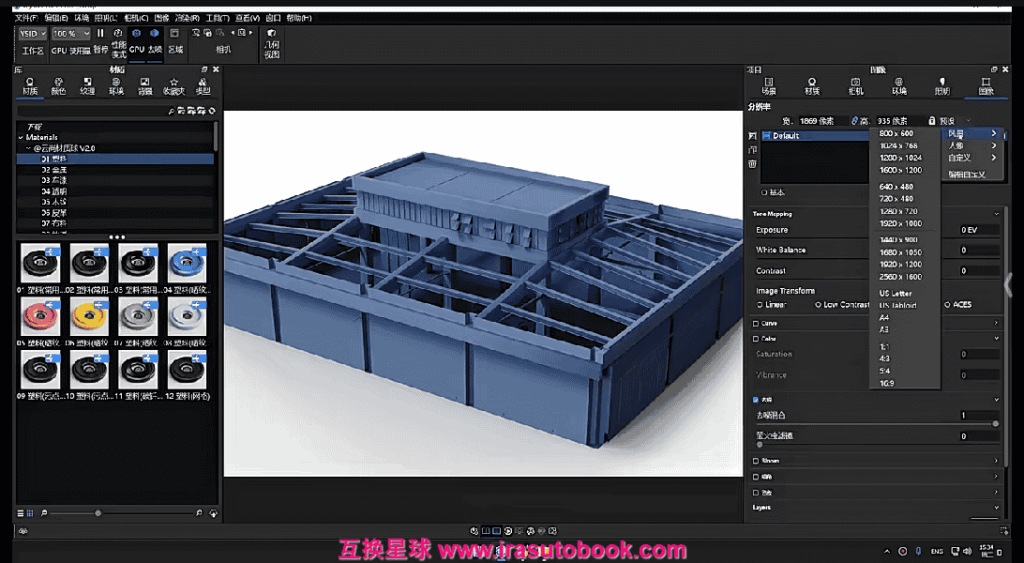Collapse the Tone Mapping section
This screenshot has width=1024, height=563.
coord(997,214)
